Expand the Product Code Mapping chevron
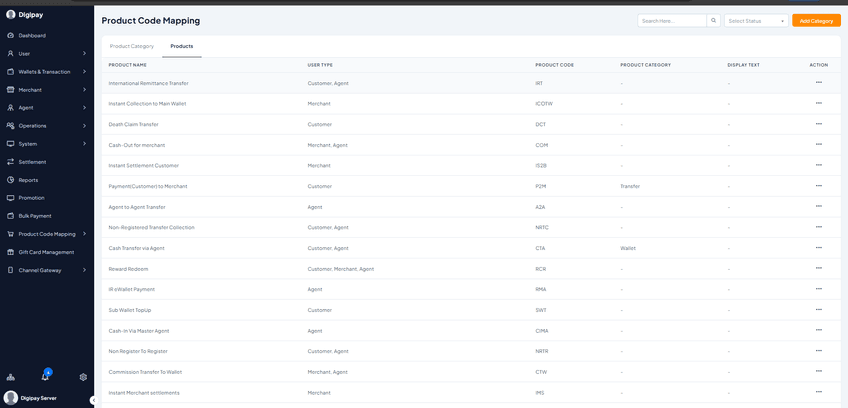The height and width of the screenshot is (408, 848). tap(84, 234)
